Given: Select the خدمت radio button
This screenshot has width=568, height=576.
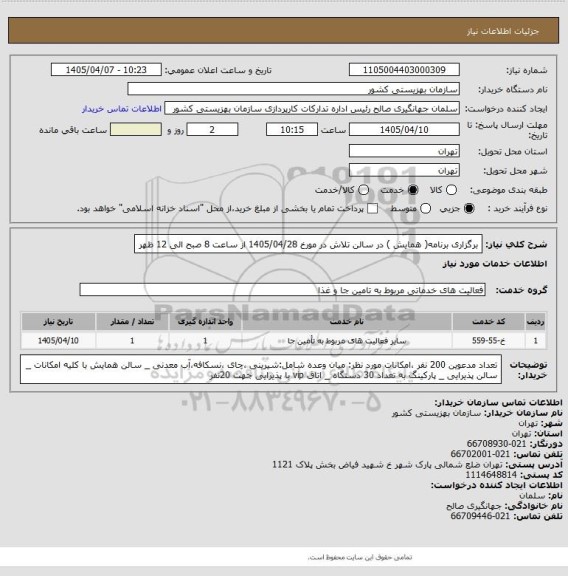Looking at the screenshot, I should pos(413,190).
